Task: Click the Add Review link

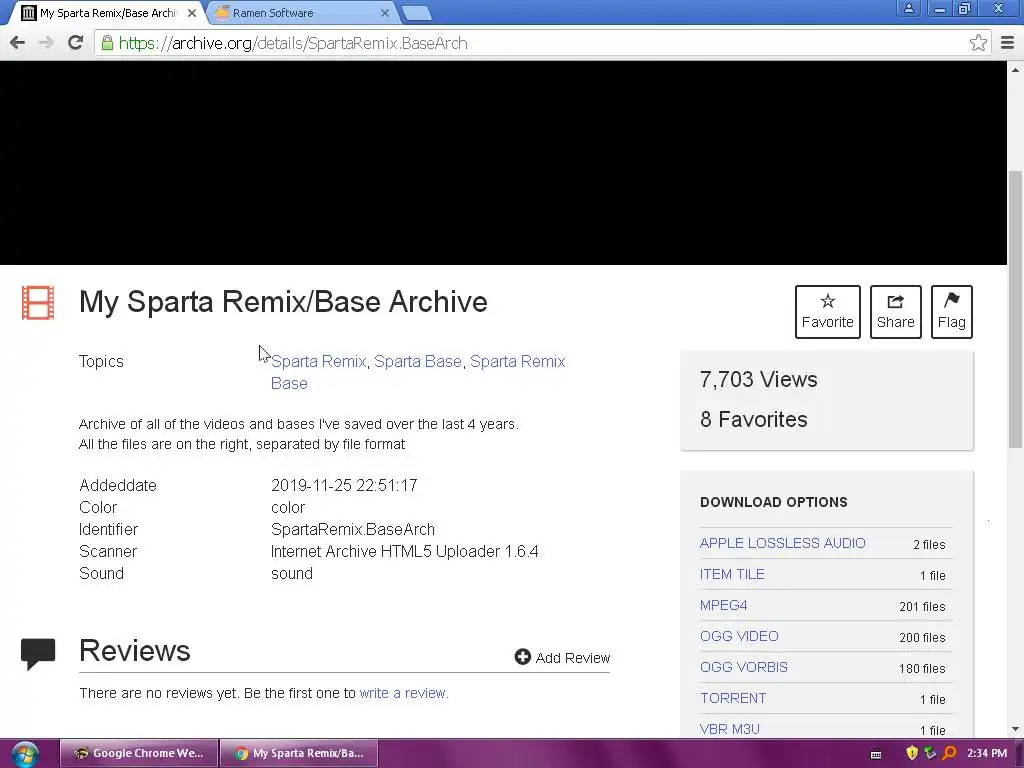Action: [562, 658]
